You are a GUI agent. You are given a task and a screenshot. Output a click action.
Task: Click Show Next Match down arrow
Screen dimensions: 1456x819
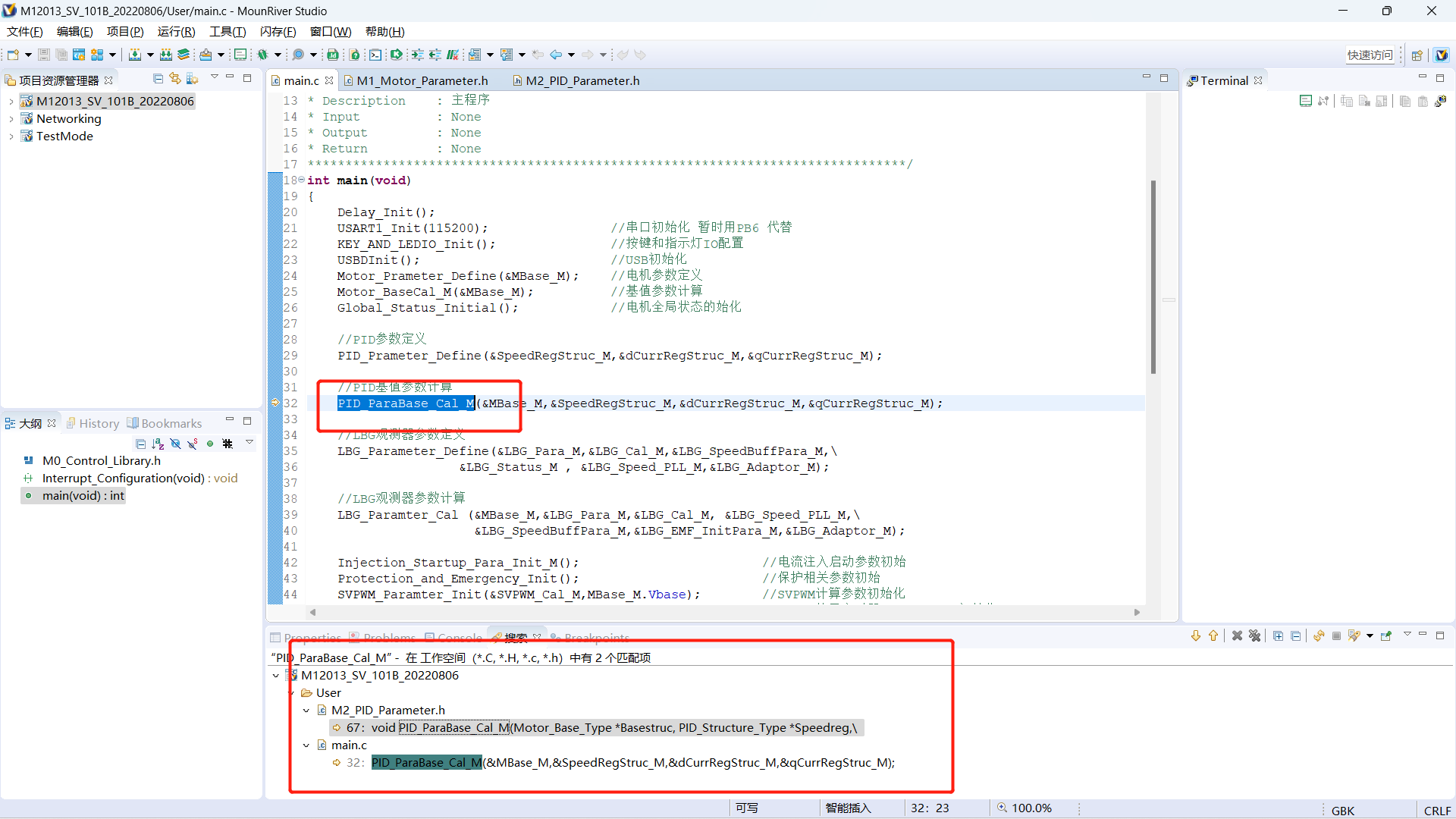tap(1196, 636)
